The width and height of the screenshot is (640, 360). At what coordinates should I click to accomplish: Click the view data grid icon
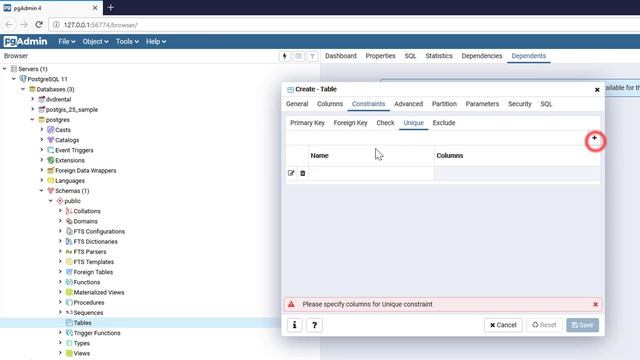pos(298,56)
